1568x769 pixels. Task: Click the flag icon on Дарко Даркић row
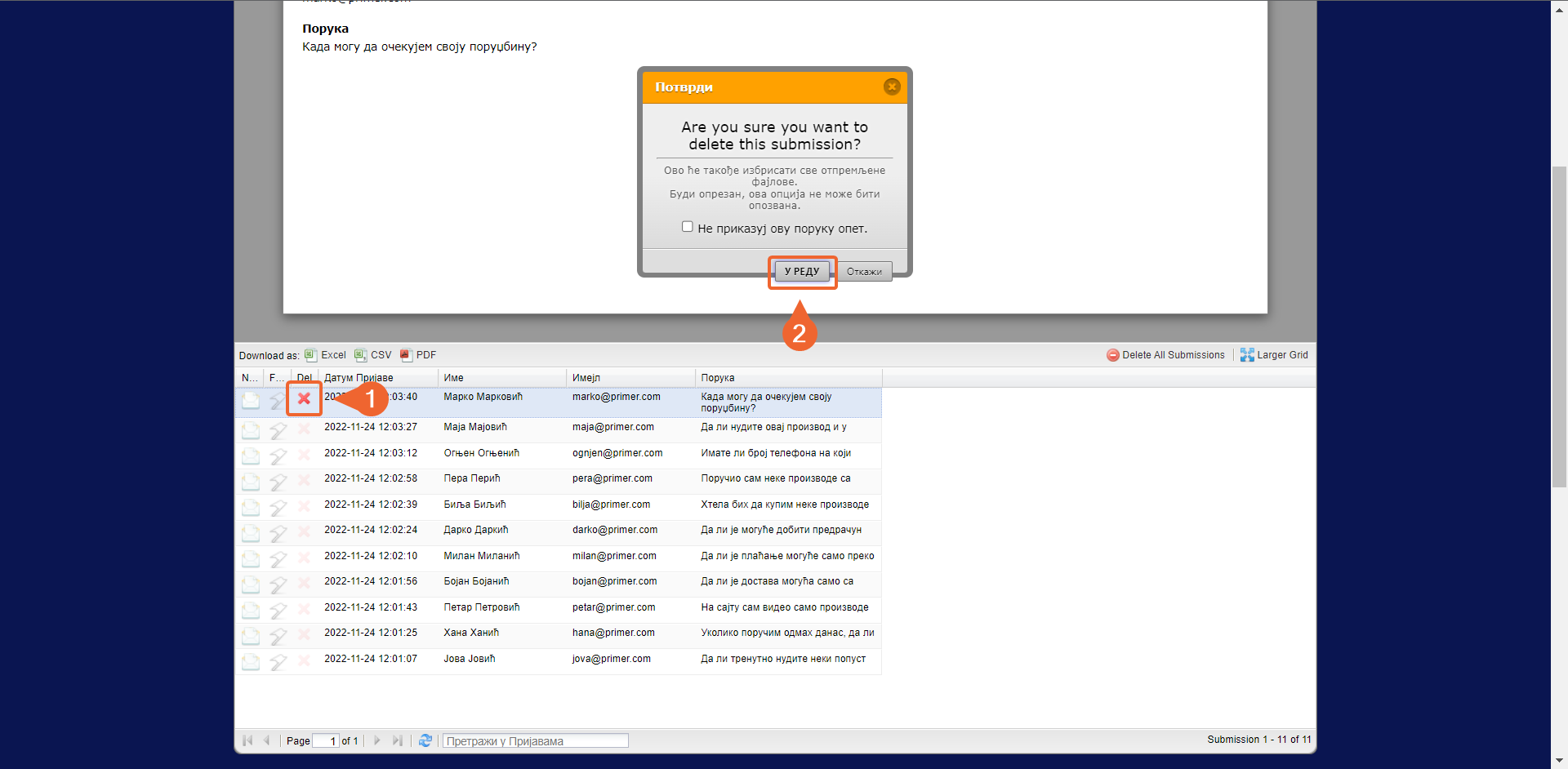pyautogui.click(x=278, y=533)
